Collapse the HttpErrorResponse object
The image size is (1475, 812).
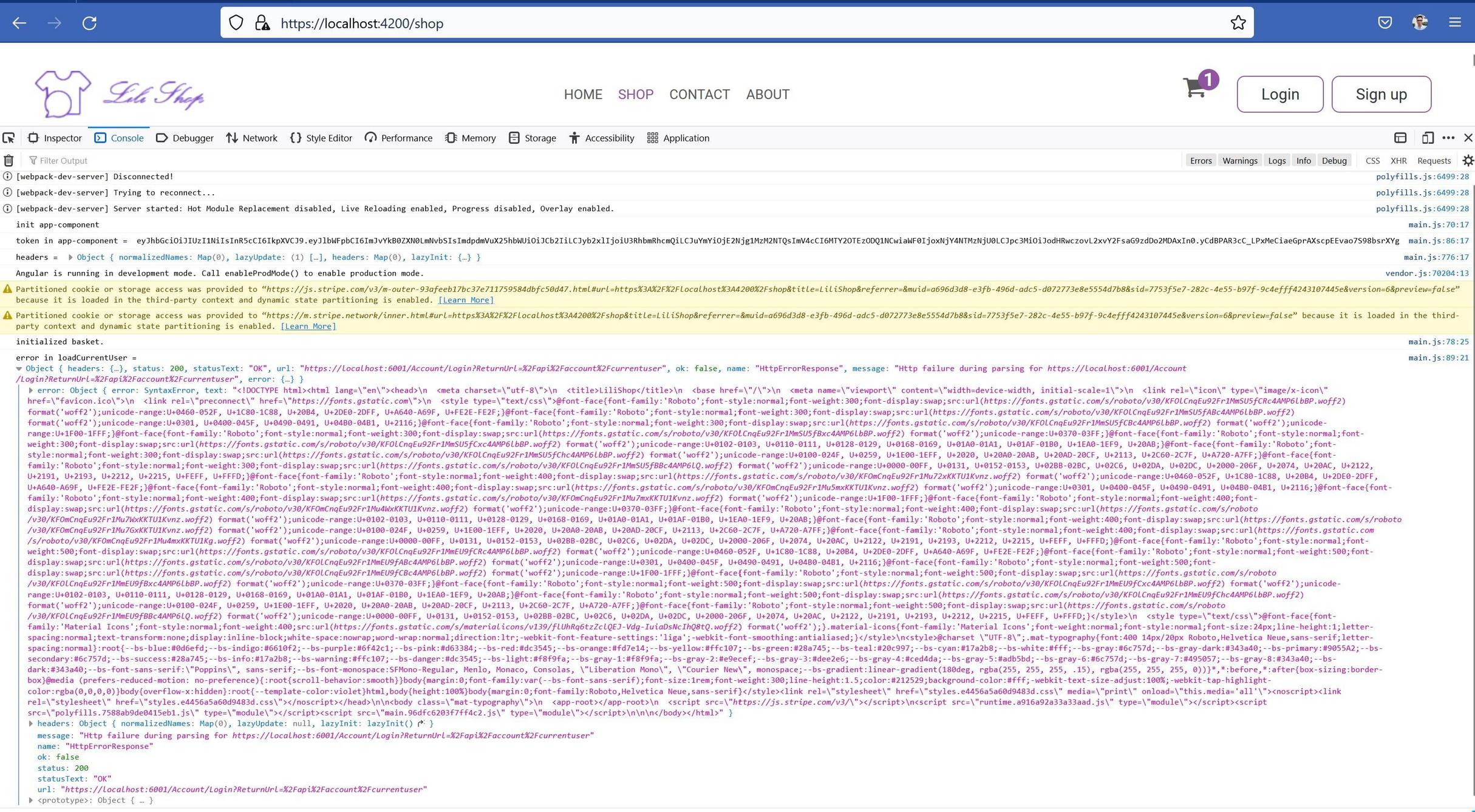click(x=19, y=368)
